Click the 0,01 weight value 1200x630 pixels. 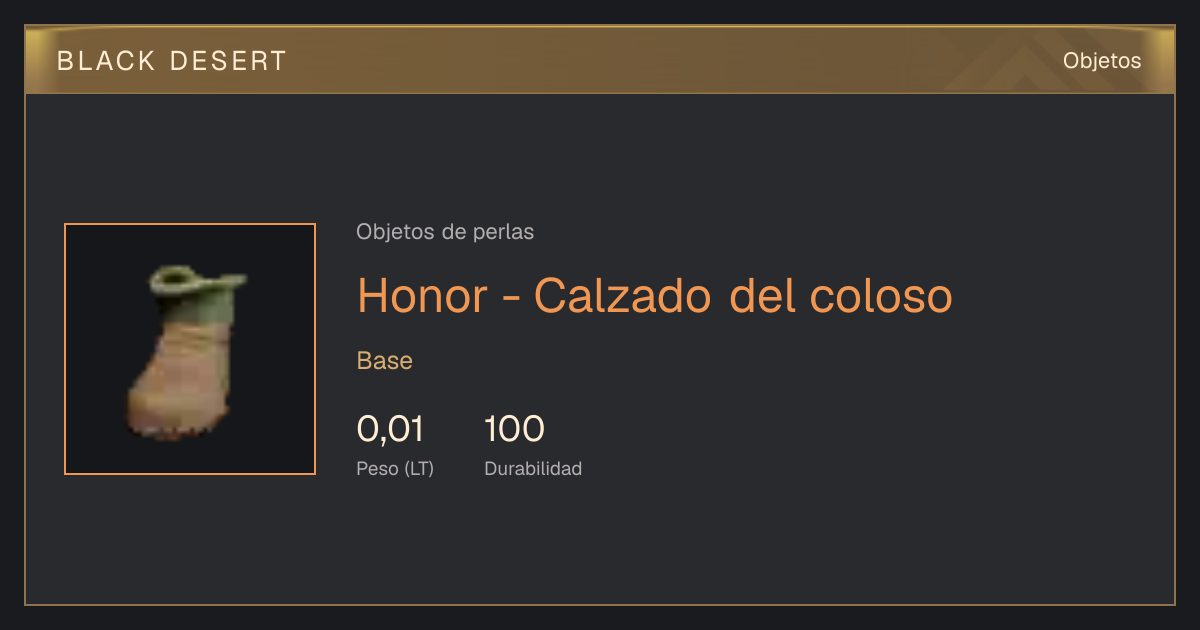[390, 430]
